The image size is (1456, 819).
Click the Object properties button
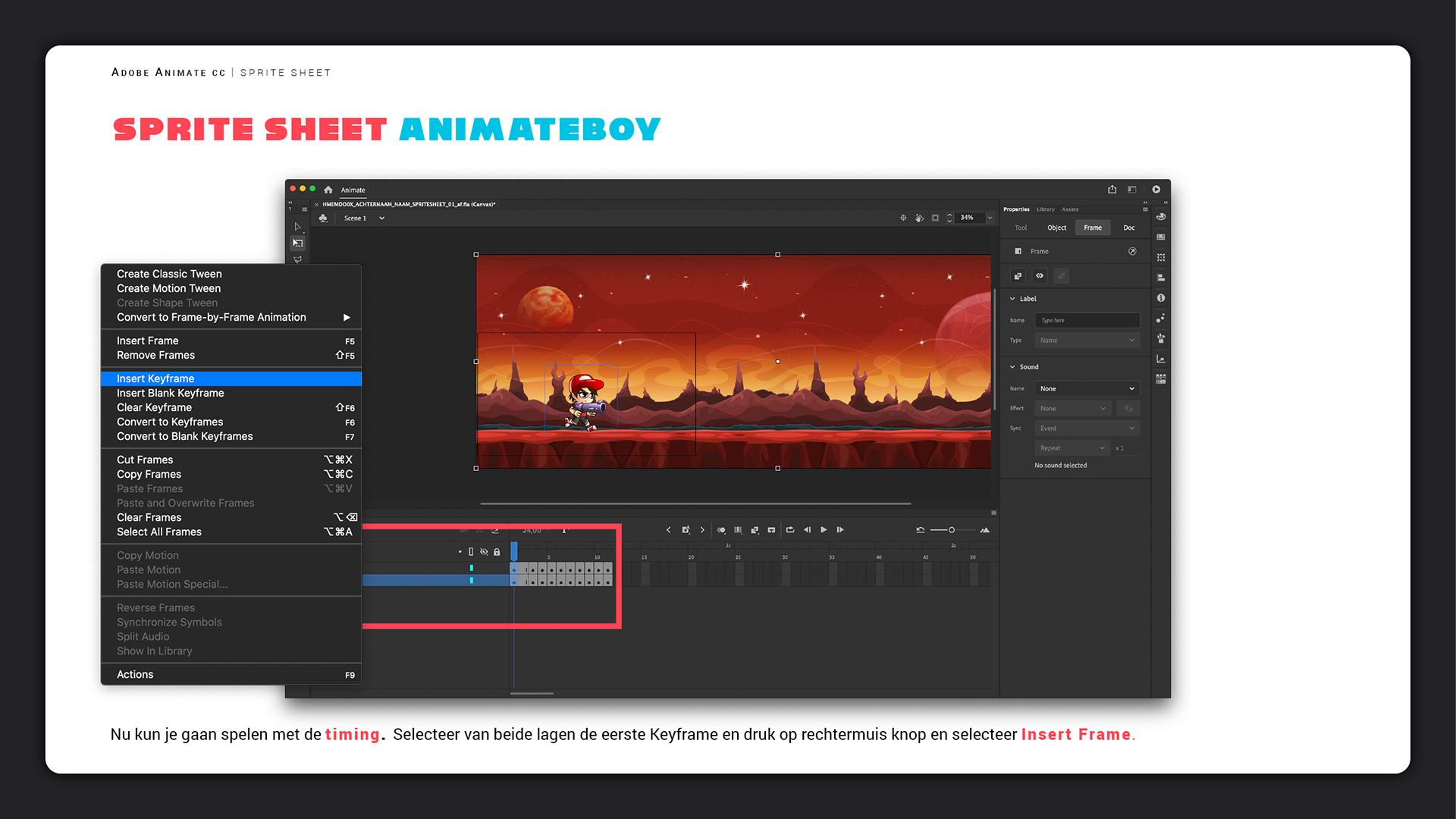click(1056, 227)
